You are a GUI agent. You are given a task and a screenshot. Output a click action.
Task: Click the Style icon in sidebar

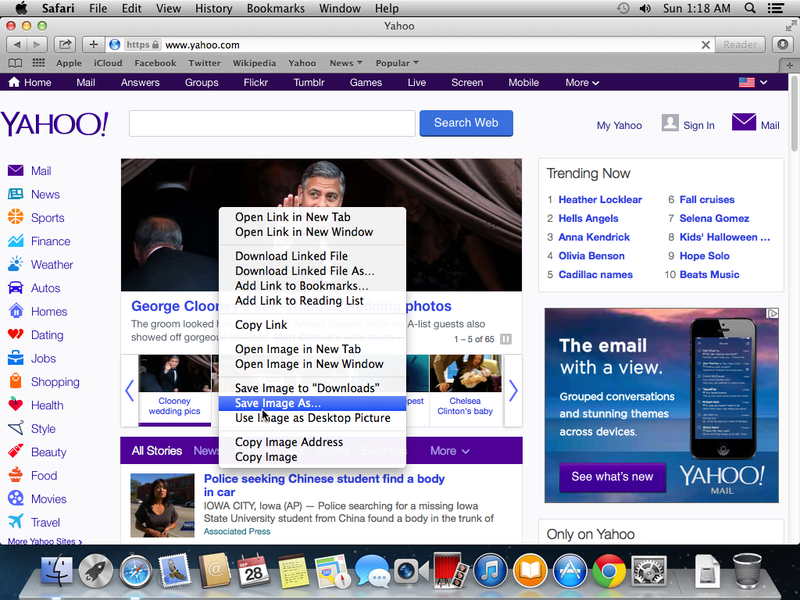[15, 428]
